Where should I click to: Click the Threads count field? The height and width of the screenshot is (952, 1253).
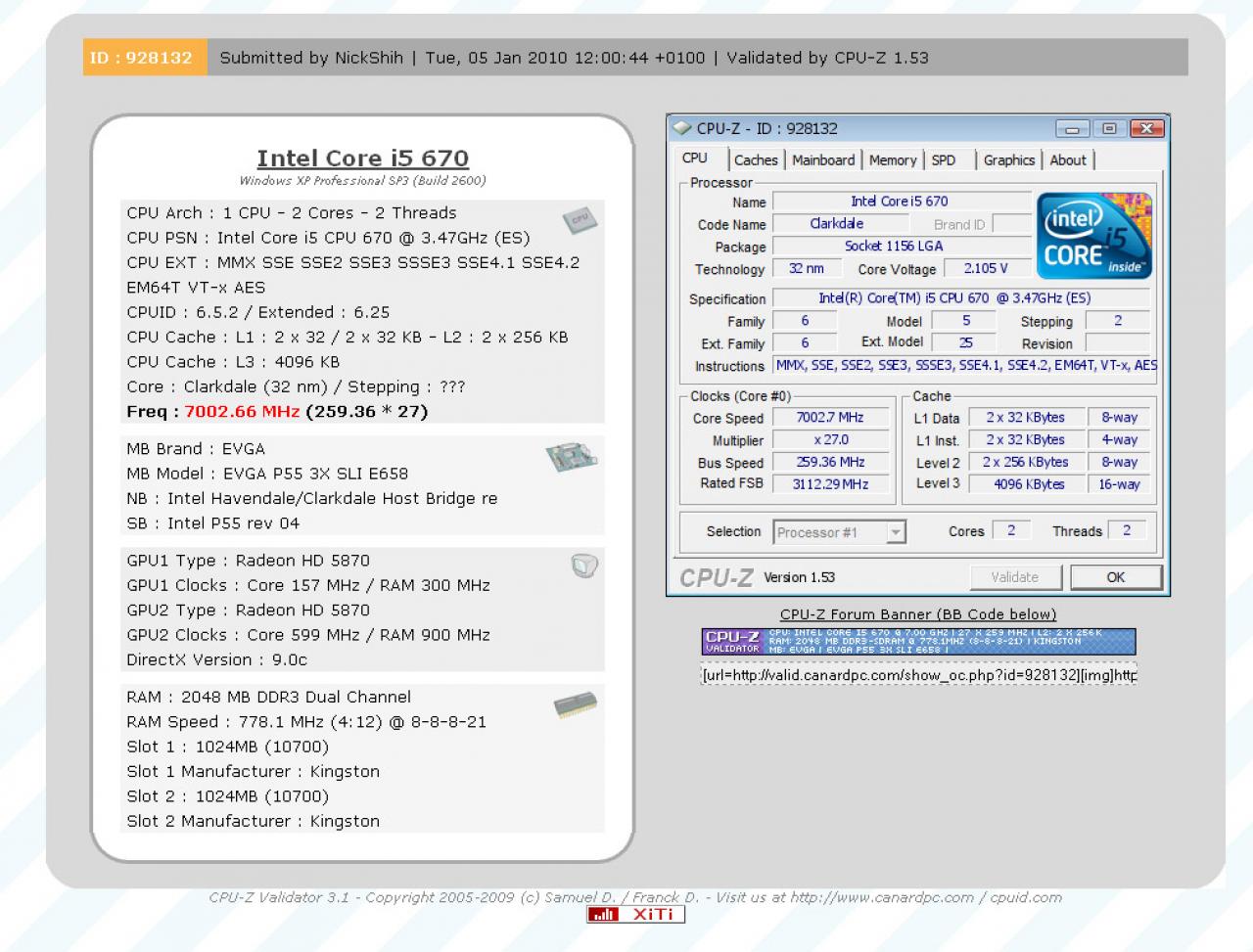click(x=1127, y=530)
